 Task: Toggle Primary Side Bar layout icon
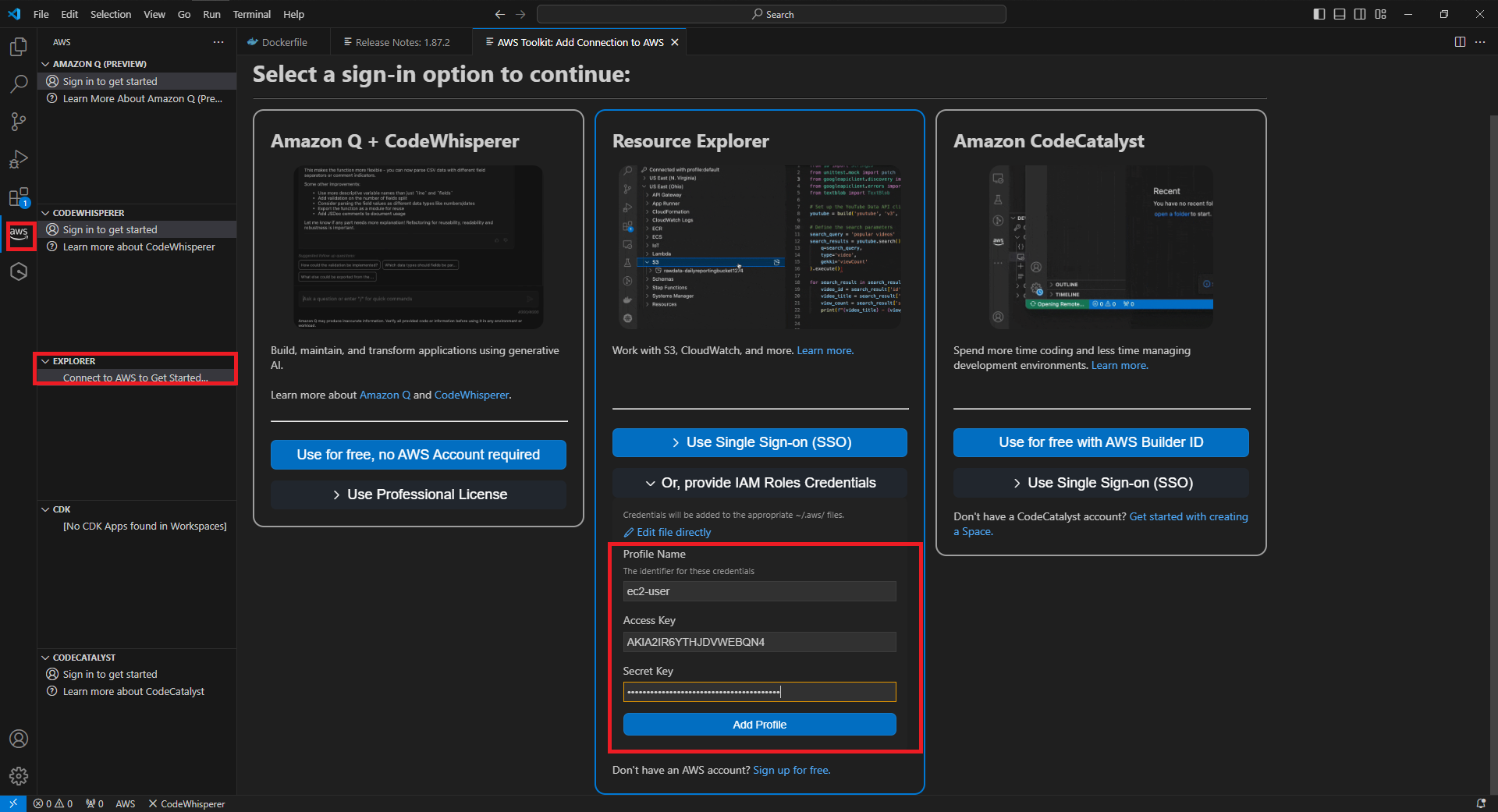click(1319, 14)
